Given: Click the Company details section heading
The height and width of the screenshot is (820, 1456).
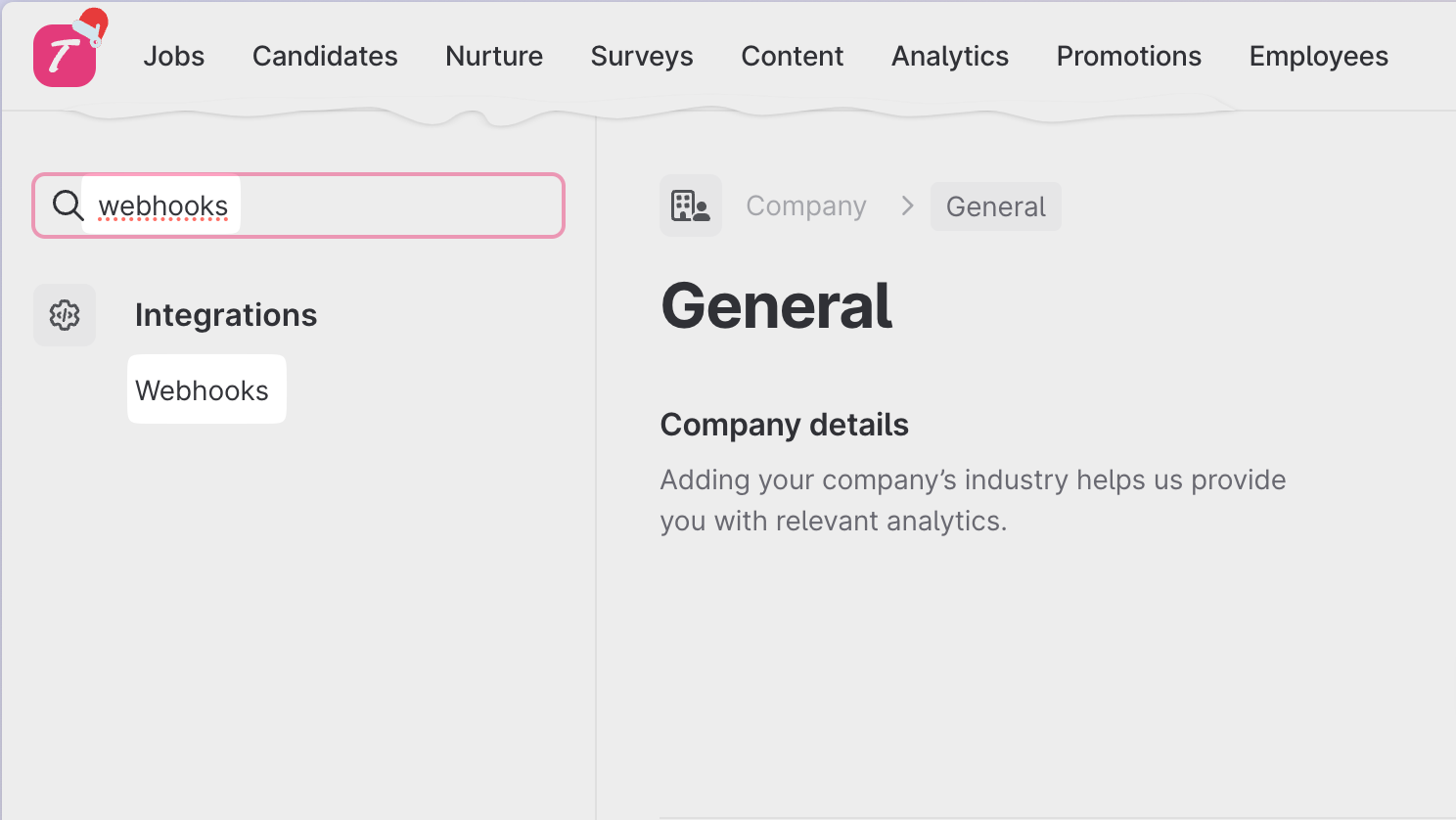Looking at the screenshot, I should click(x=785, y=425).
